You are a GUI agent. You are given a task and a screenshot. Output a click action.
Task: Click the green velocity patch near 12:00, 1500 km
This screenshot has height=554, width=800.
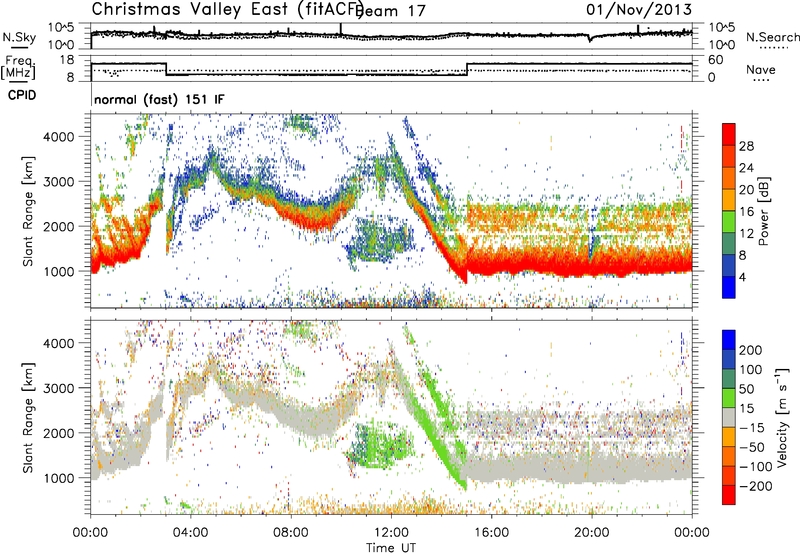click(380, 444)
